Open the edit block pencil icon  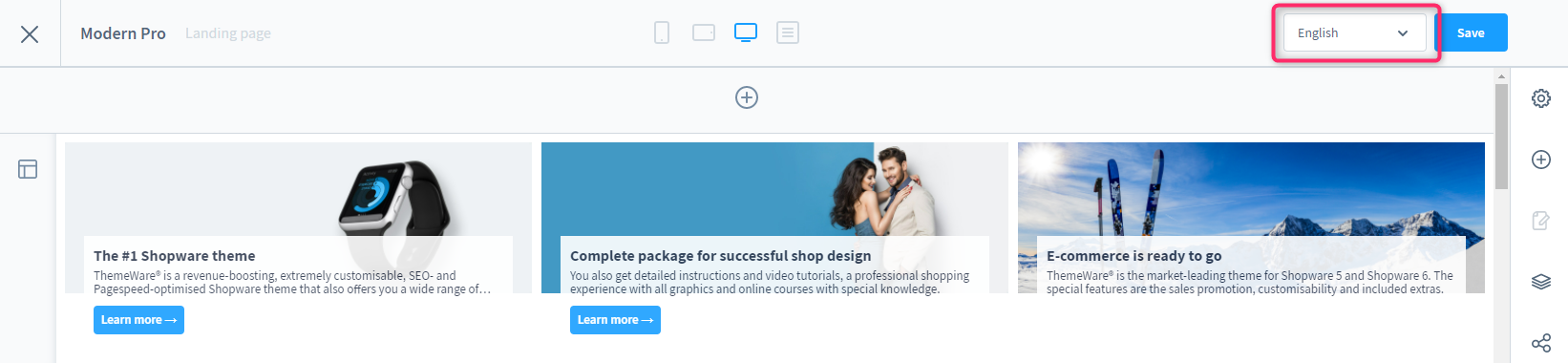click(x=1541, y=221)
